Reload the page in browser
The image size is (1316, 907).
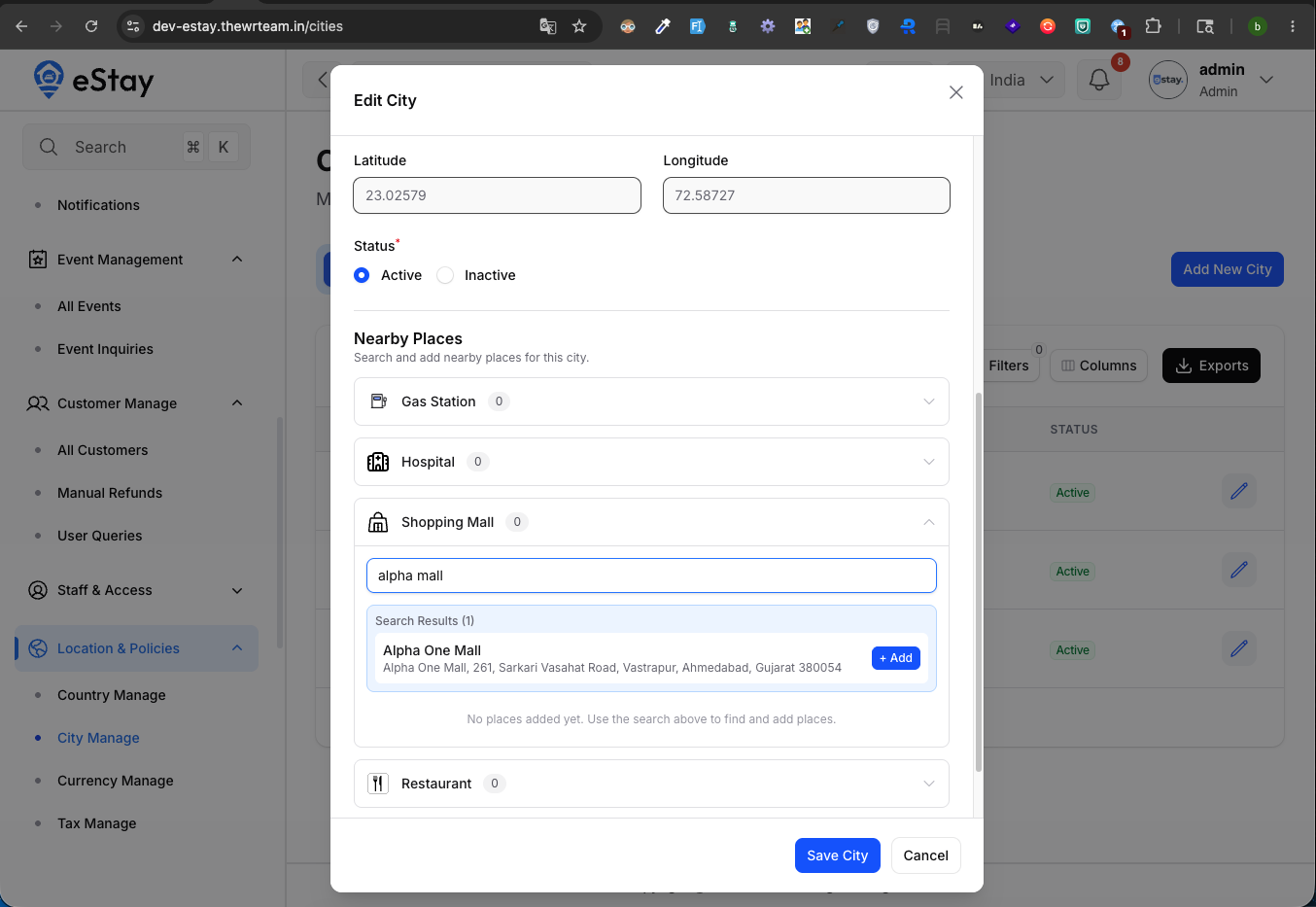91,26
